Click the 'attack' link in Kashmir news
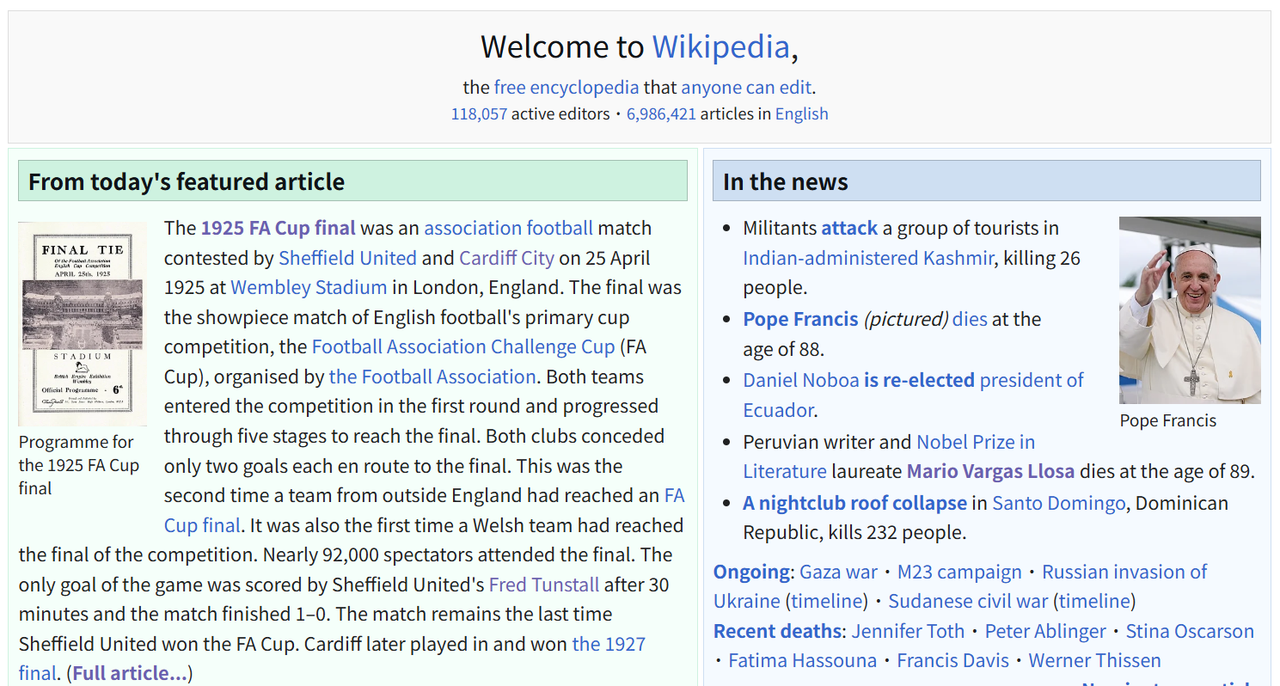Viewport: 1280px width, 686px height. coord(849,228)
